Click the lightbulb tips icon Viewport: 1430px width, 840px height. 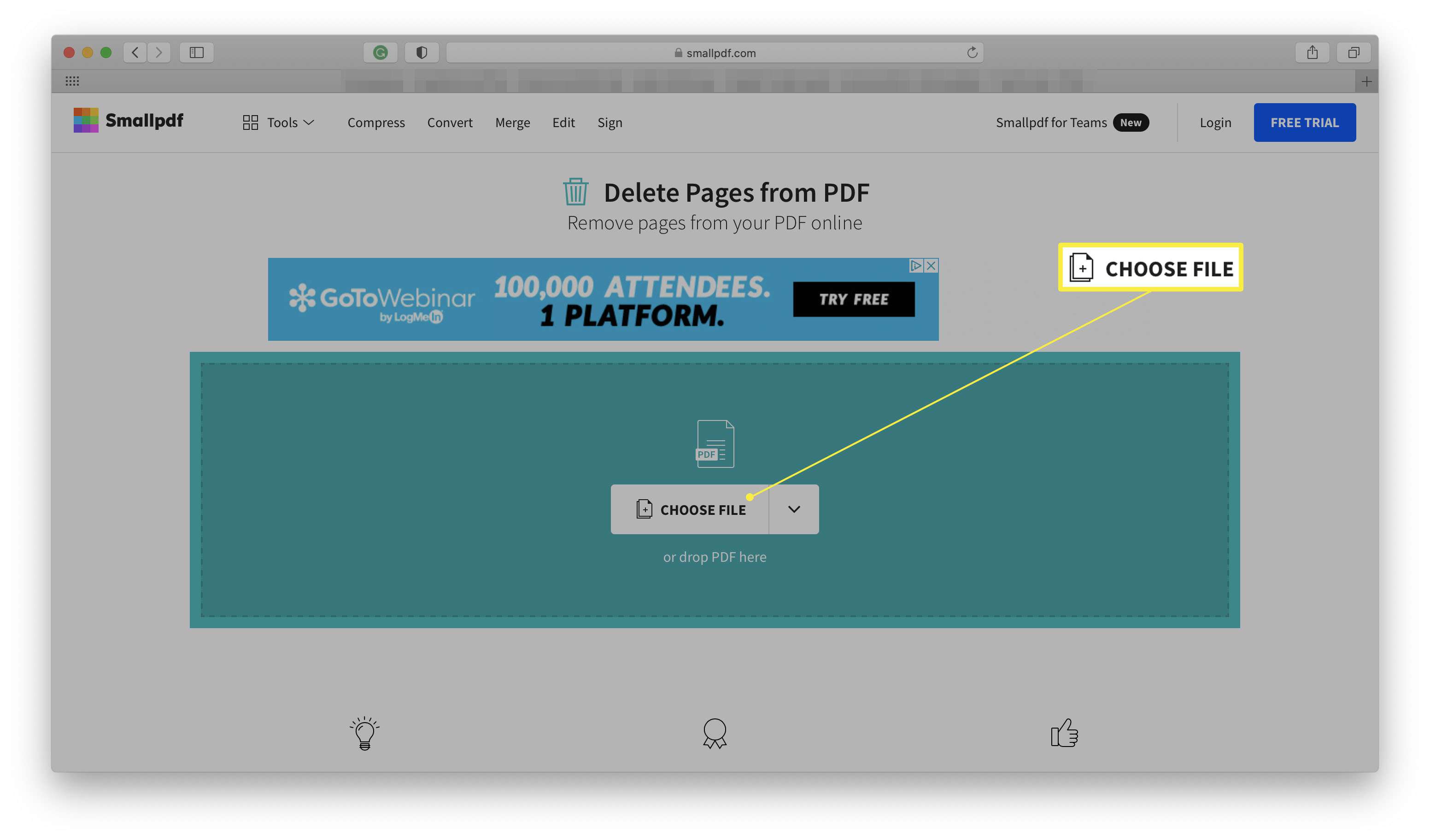(x=364, y=733)
